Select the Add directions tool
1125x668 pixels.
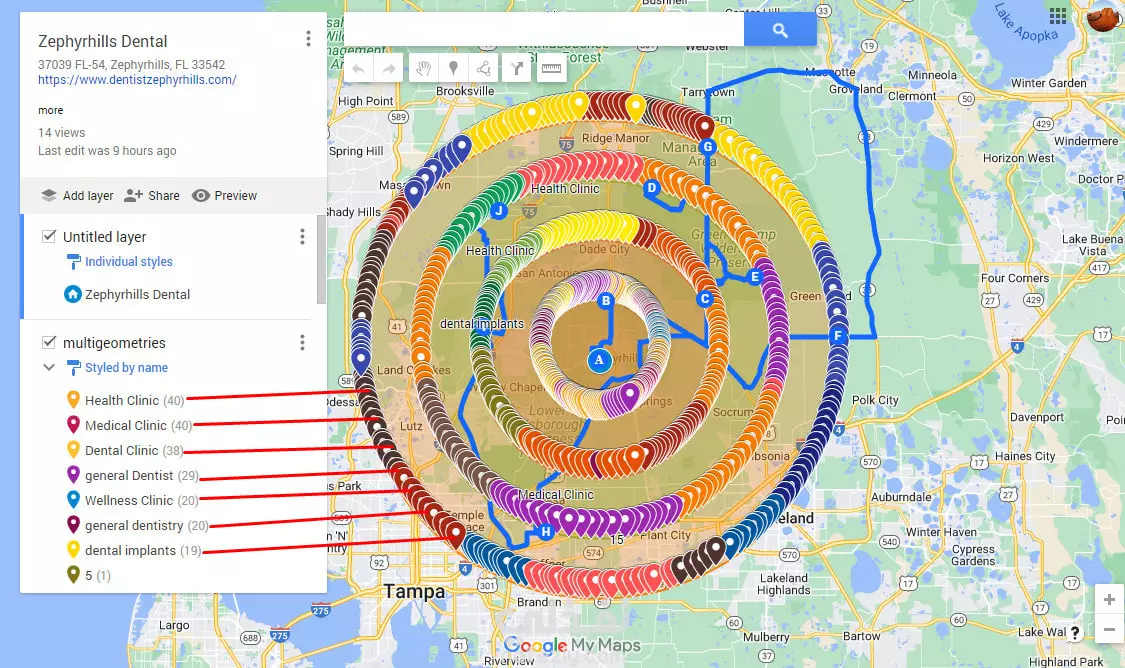point(517,69)
